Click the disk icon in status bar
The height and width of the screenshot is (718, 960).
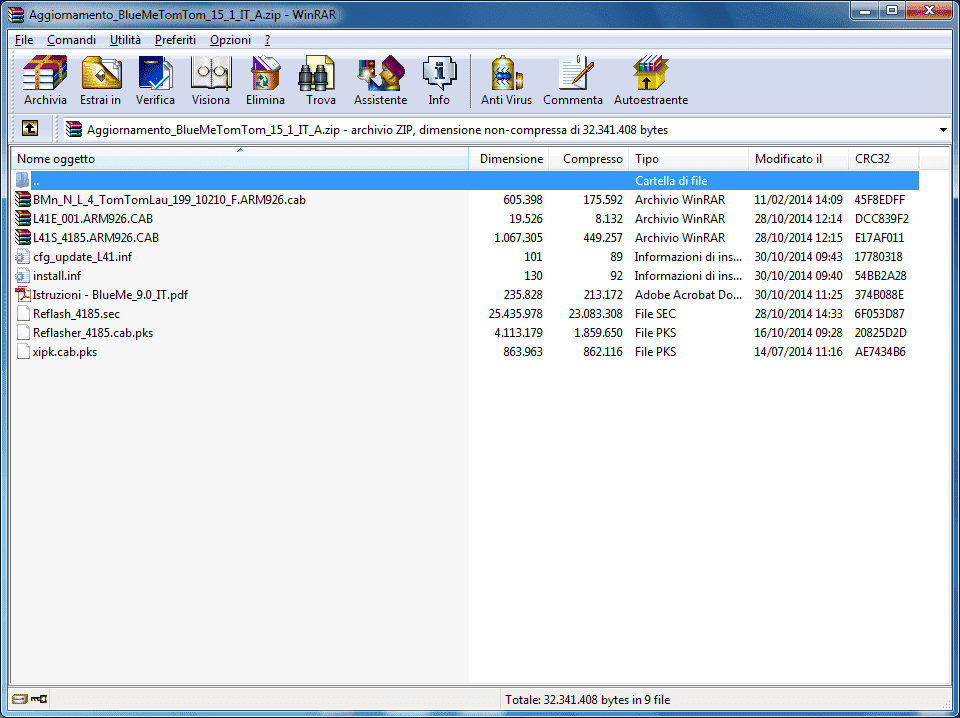pyautogui.click(x=20, y=699)
